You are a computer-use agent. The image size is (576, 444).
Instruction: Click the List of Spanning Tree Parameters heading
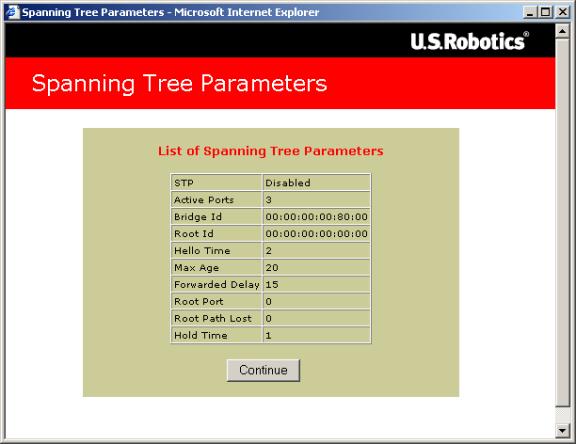tap(271, 151)
